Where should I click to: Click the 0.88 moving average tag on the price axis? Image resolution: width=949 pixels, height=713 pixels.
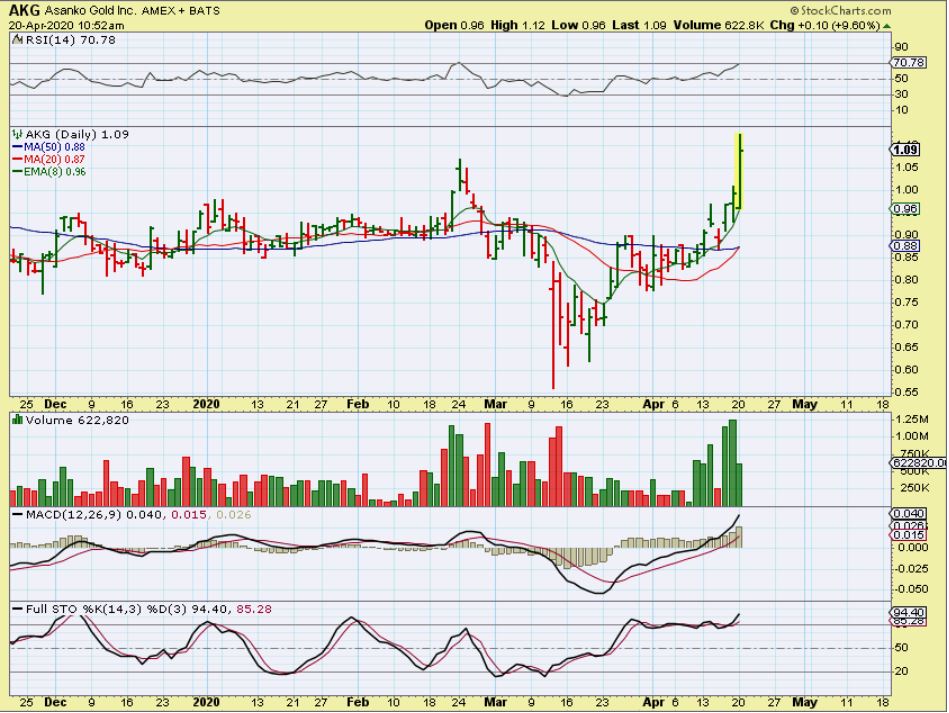pyautogui.click(x=905, y=246)
